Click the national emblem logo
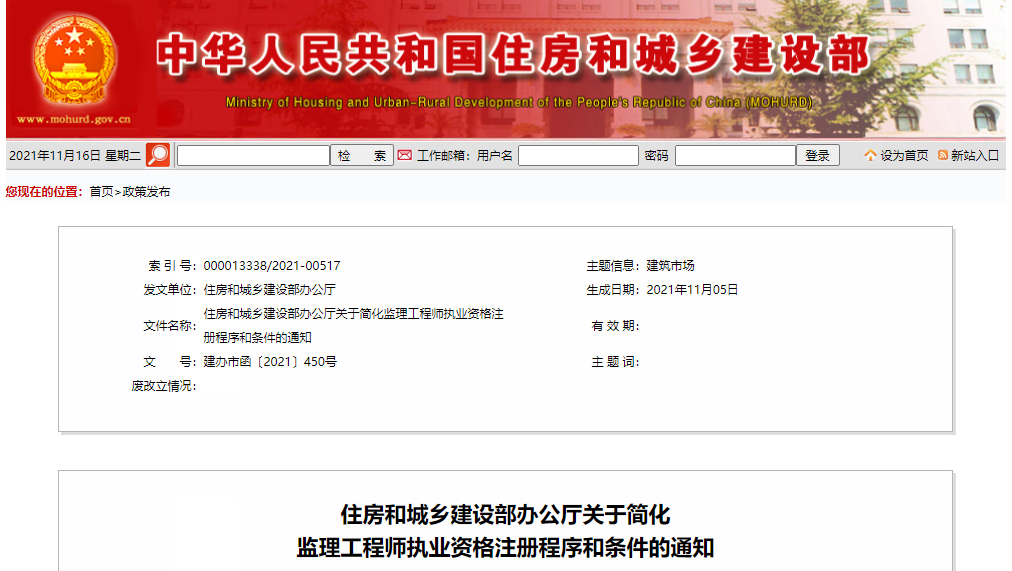The height and width of the screenshot is (571, 1012). pos(74,59)
